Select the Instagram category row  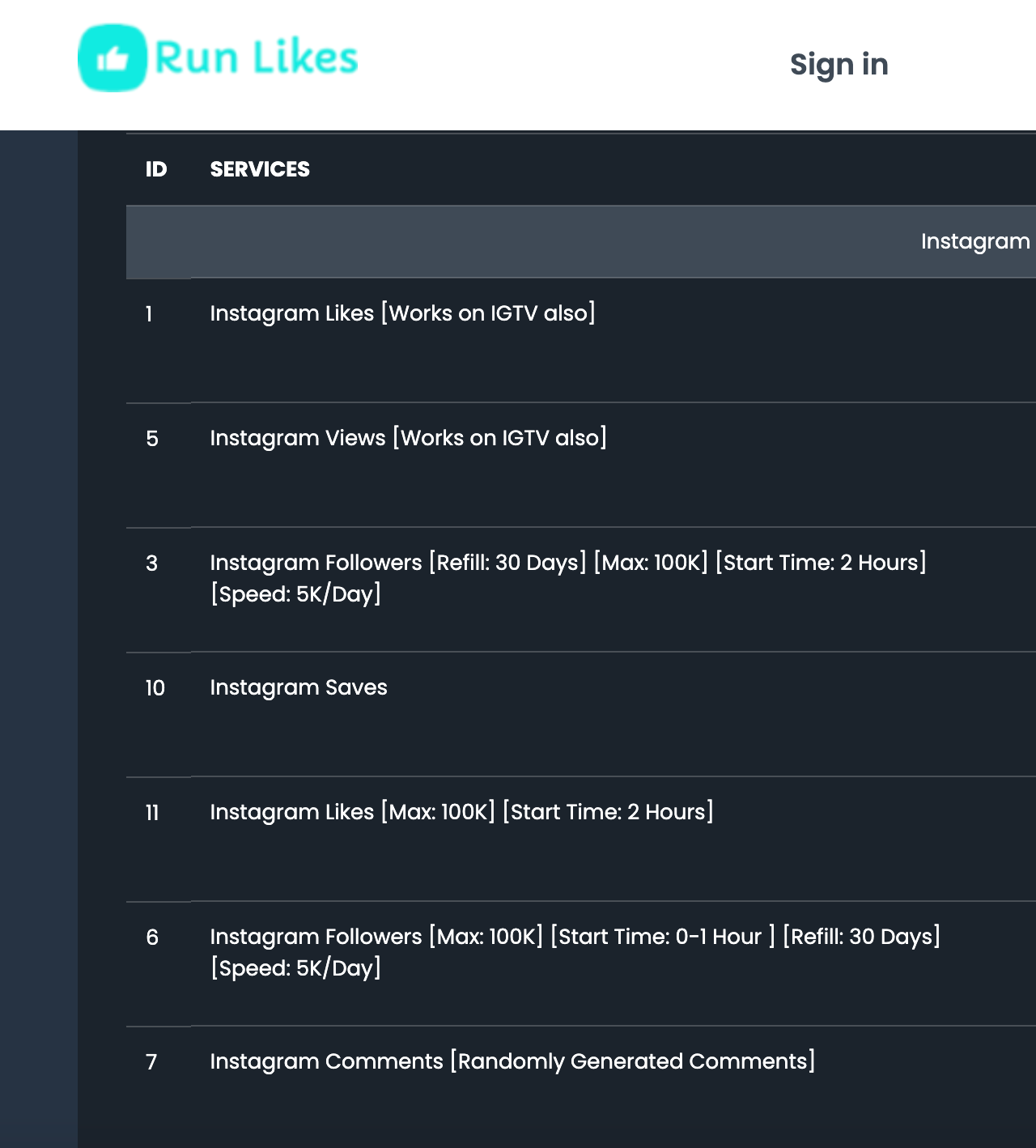(974, 241)
